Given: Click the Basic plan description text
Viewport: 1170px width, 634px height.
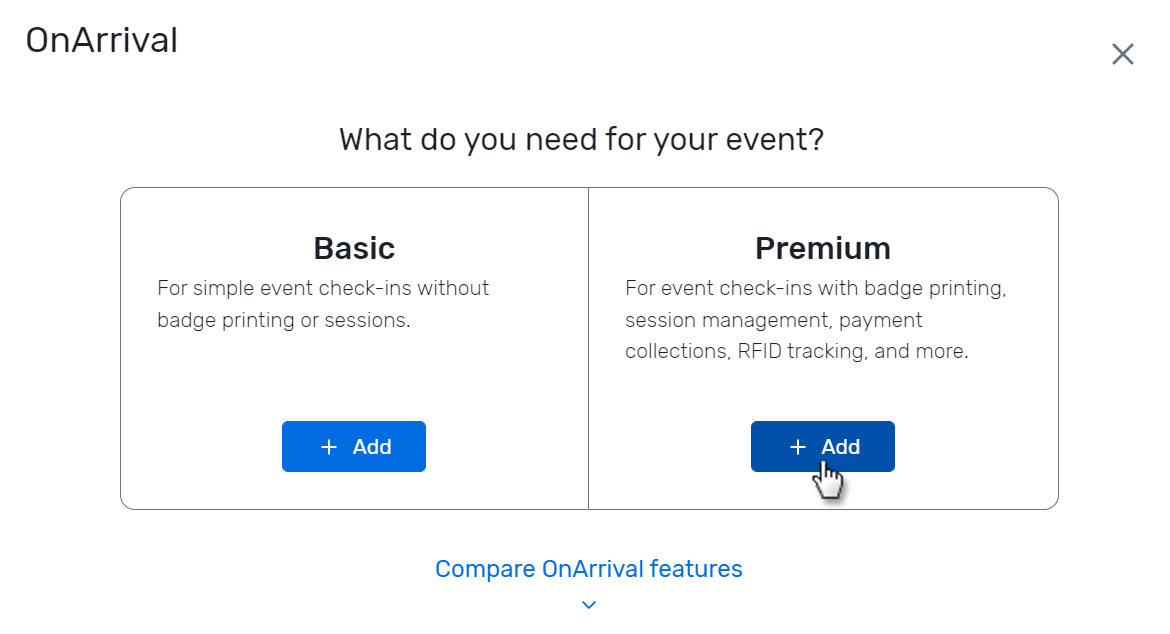Looking at the screenshot, I should click(323, 304).
